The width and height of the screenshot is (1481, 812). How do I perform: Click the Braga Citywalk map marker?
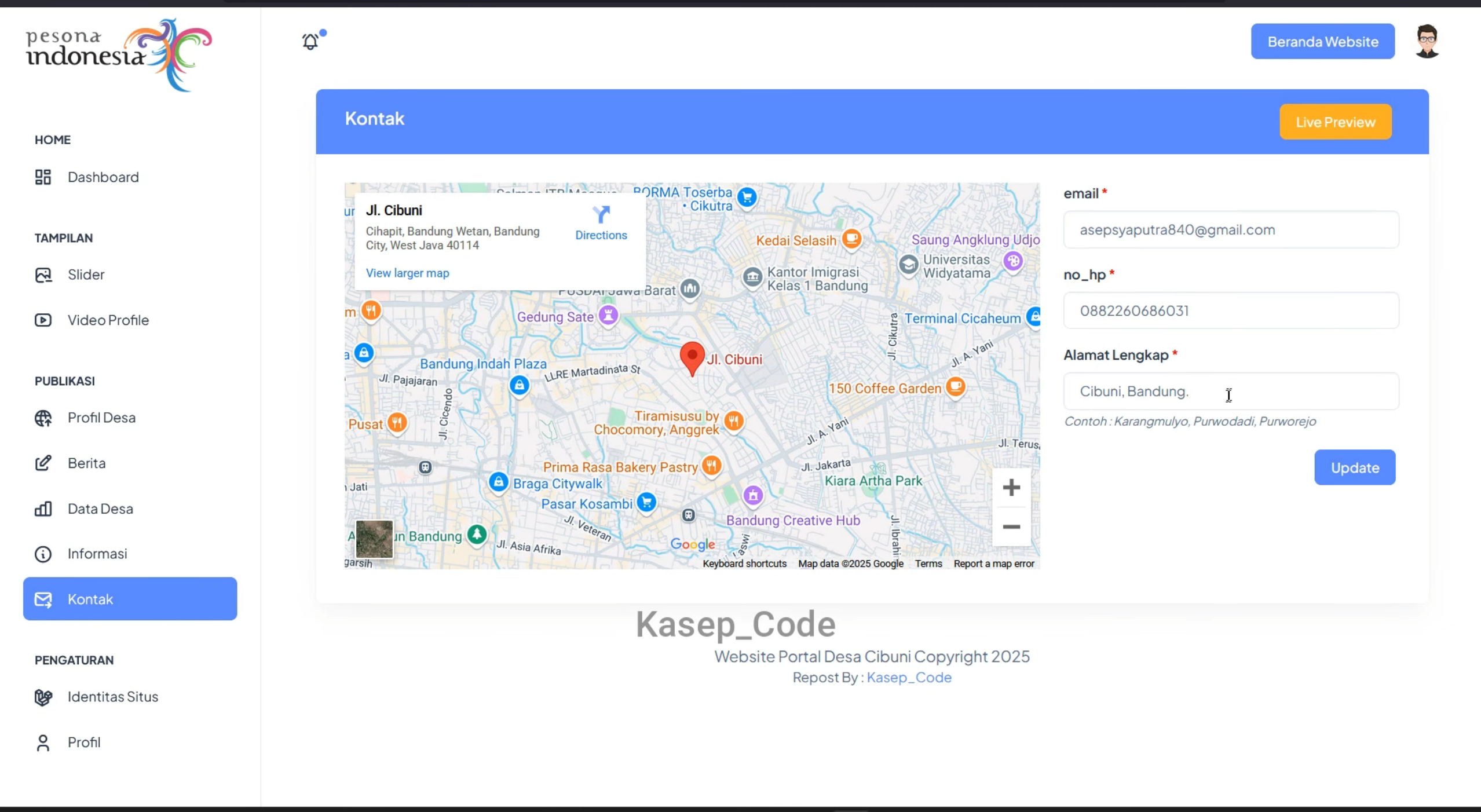point(498,482)
